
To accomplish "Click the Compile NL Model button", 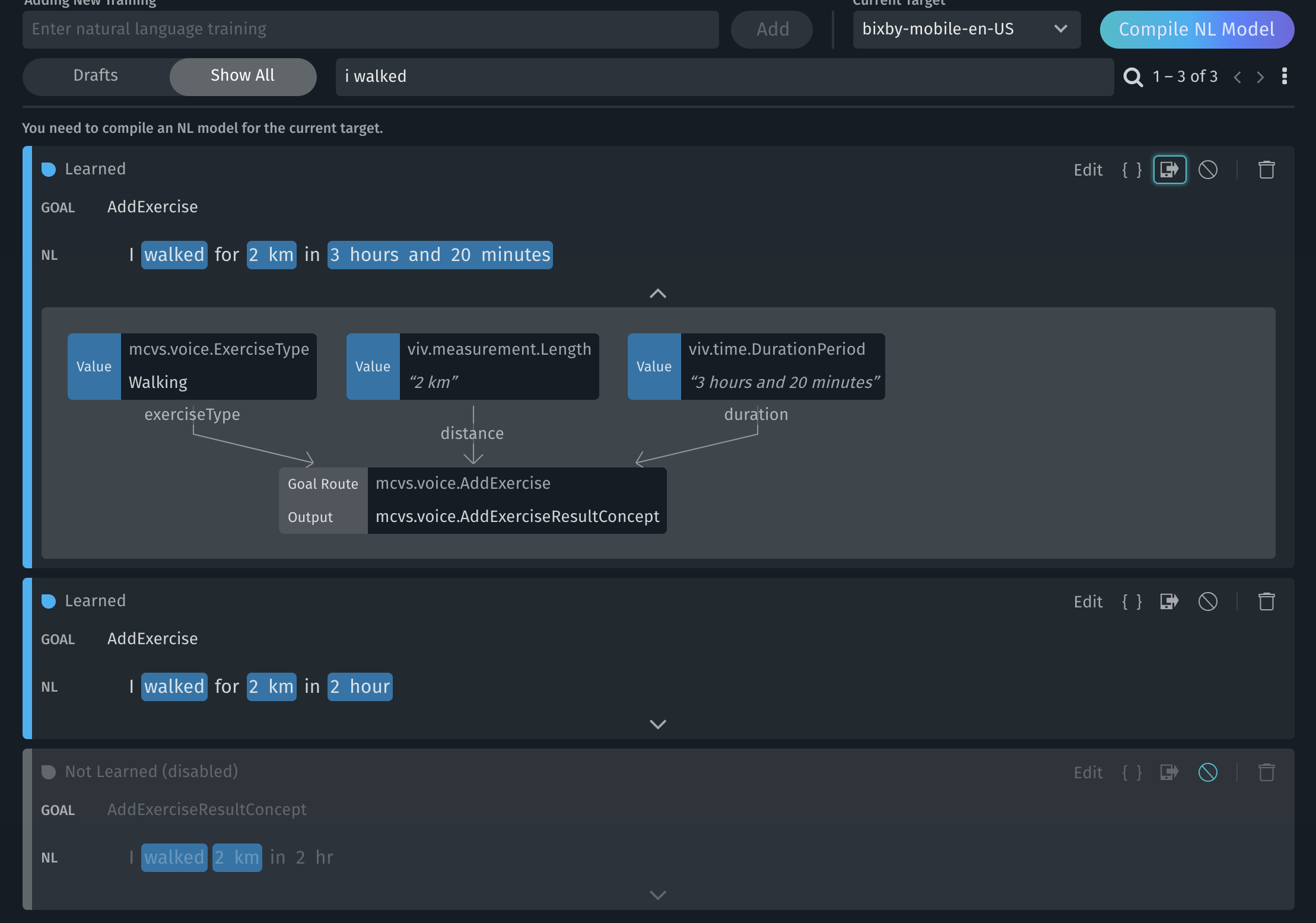I will coord(1196,29).
